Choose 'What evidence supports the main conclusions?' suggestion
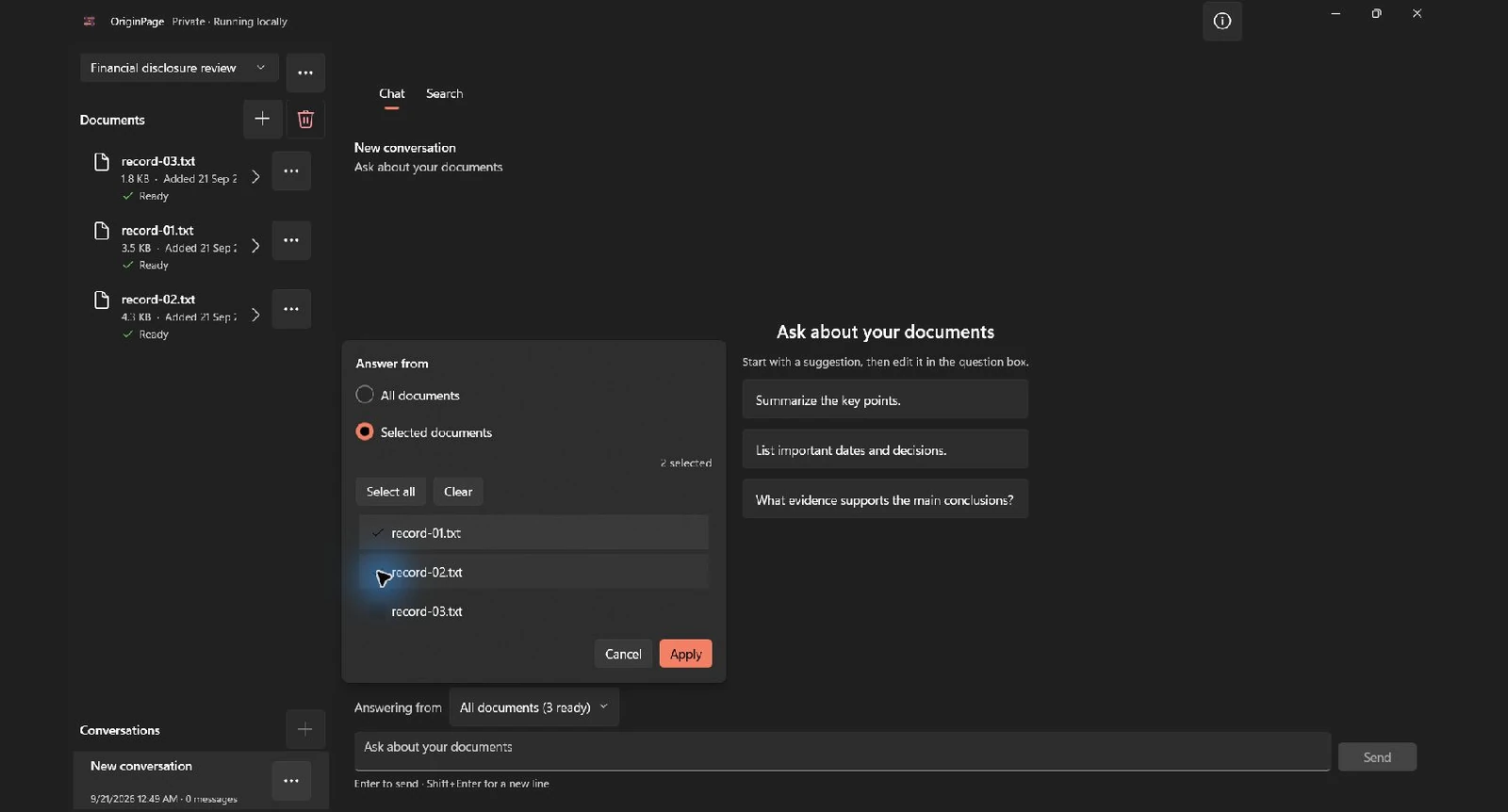 click(x=885, y=499)
